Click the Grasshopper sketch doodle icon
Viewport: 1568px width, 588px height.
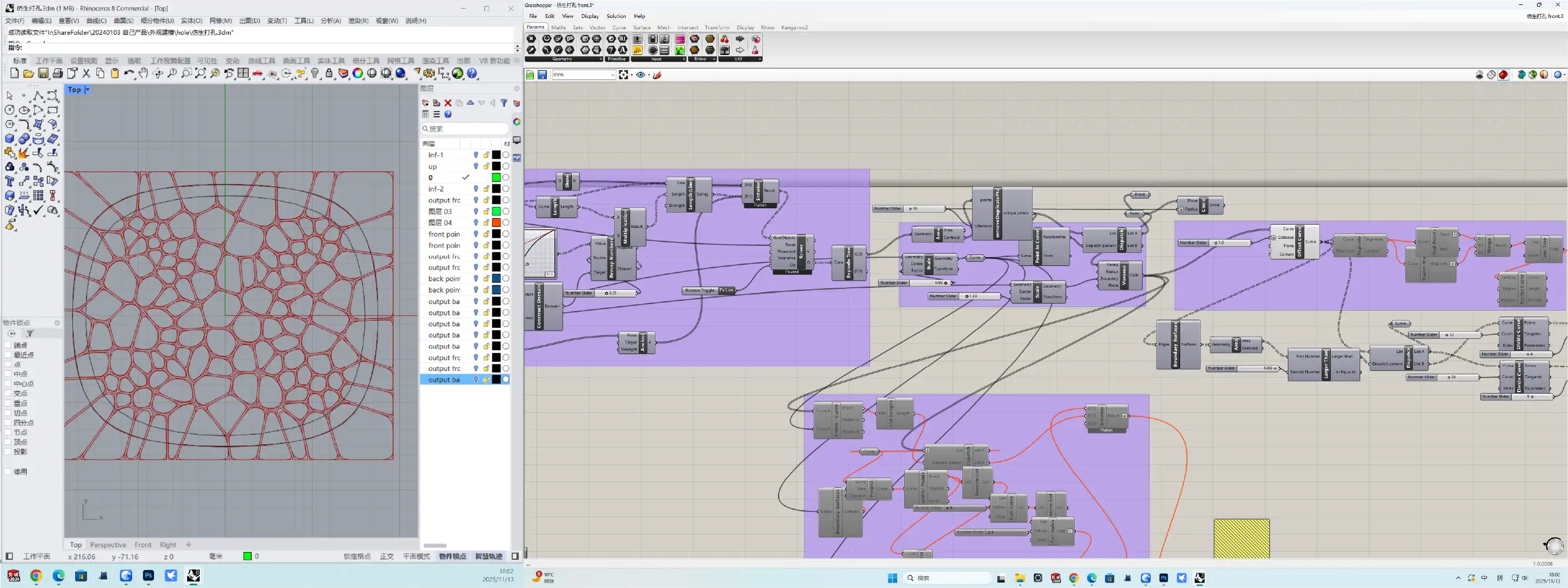[x=657, y=75]
